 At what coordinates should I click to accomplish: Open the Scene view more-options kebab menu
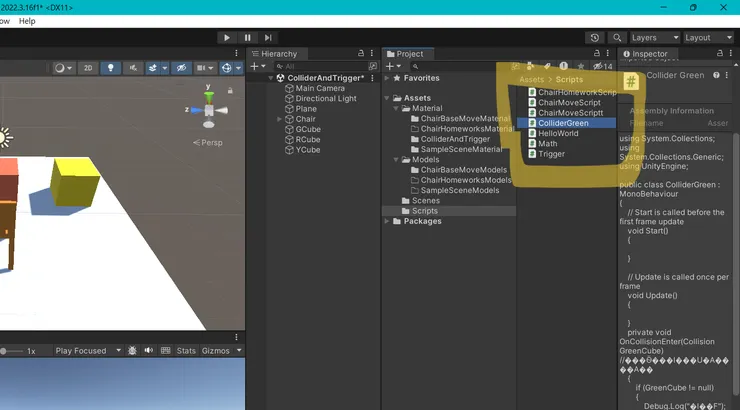click(x=236, y=53)
